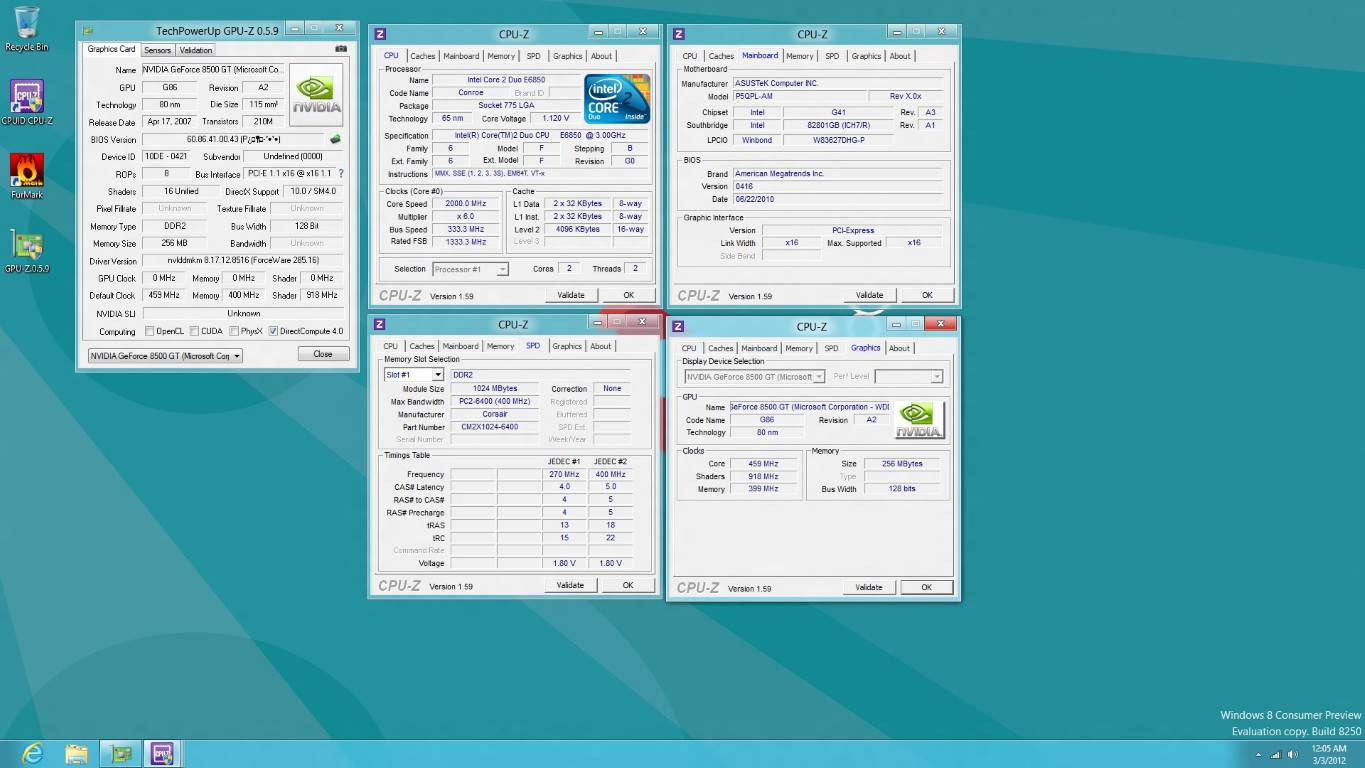Click OK in CPU-Z Graphics-tab window
Screen dimensions: 1365x768
926,587
